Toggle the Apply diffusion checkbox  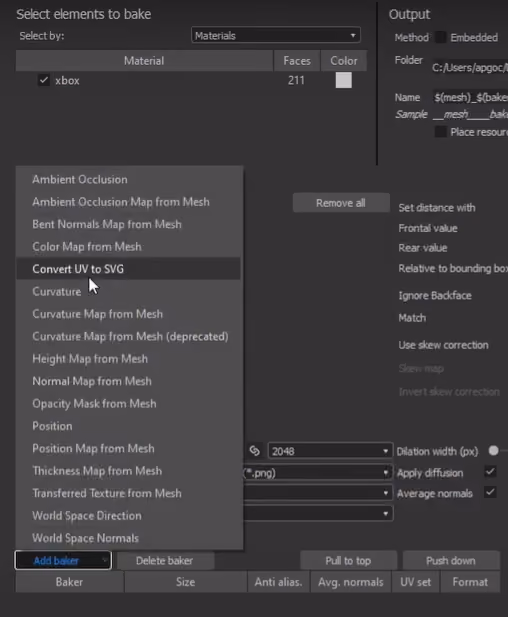click(x=490, y=471)
